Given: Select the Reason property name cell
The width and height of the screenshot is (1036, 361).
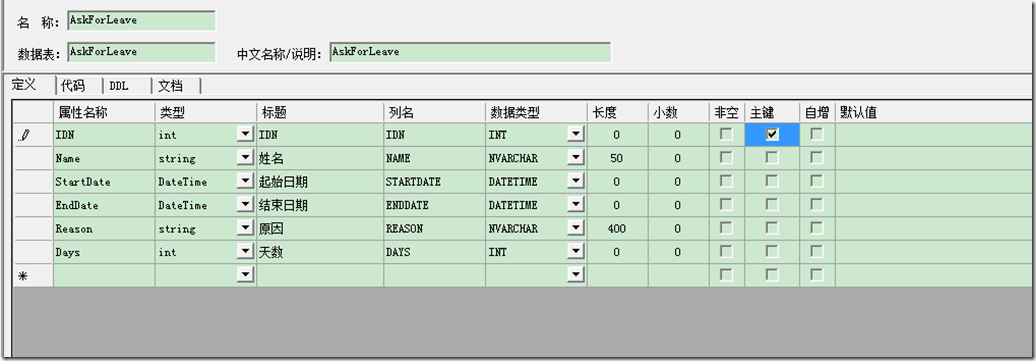Looking at the screenshot, I should coord(104,229).
